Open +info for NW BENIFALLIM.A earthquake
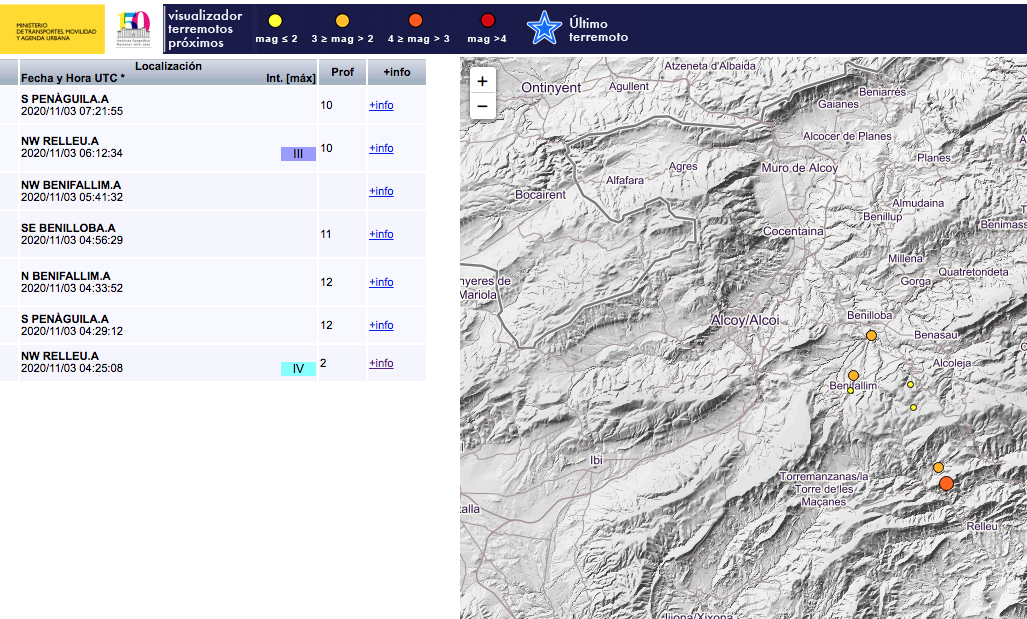This screenshot has width=1027, height=619. click(381, 191)
